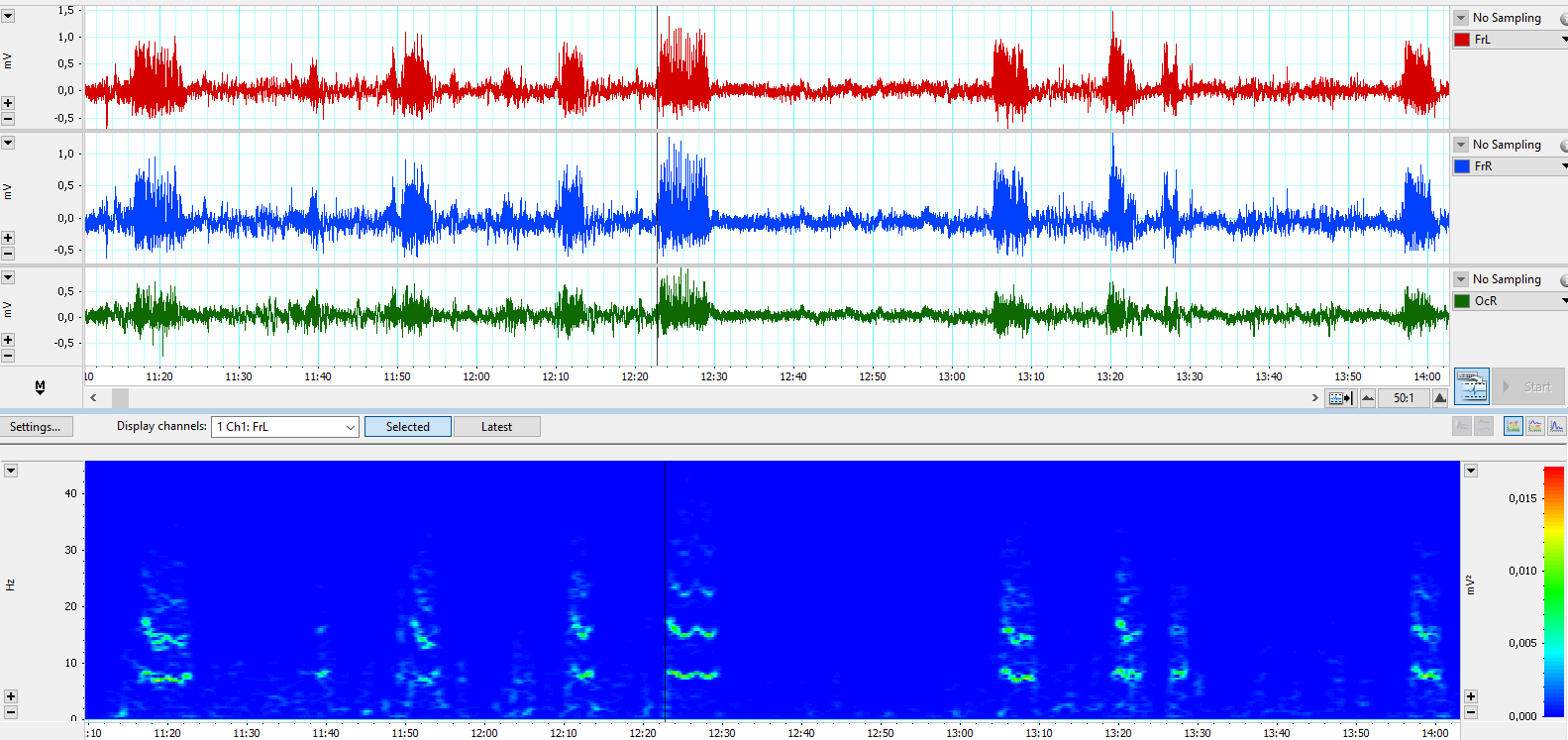Toggle the Latest data mode

[496, 427]
